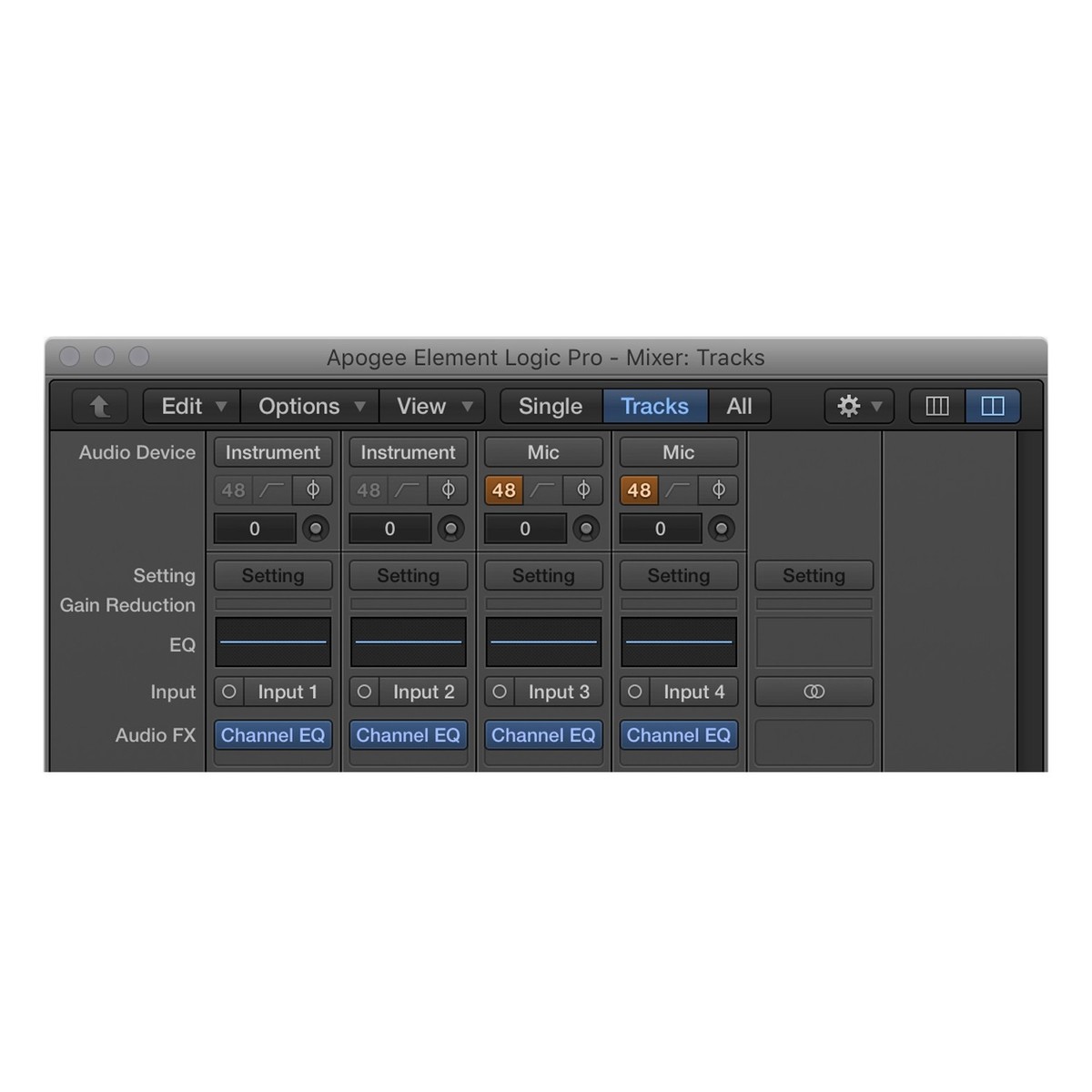1092x1092 pixels.
Task: Choose input source for Input 3
Action: click(559, 692)
